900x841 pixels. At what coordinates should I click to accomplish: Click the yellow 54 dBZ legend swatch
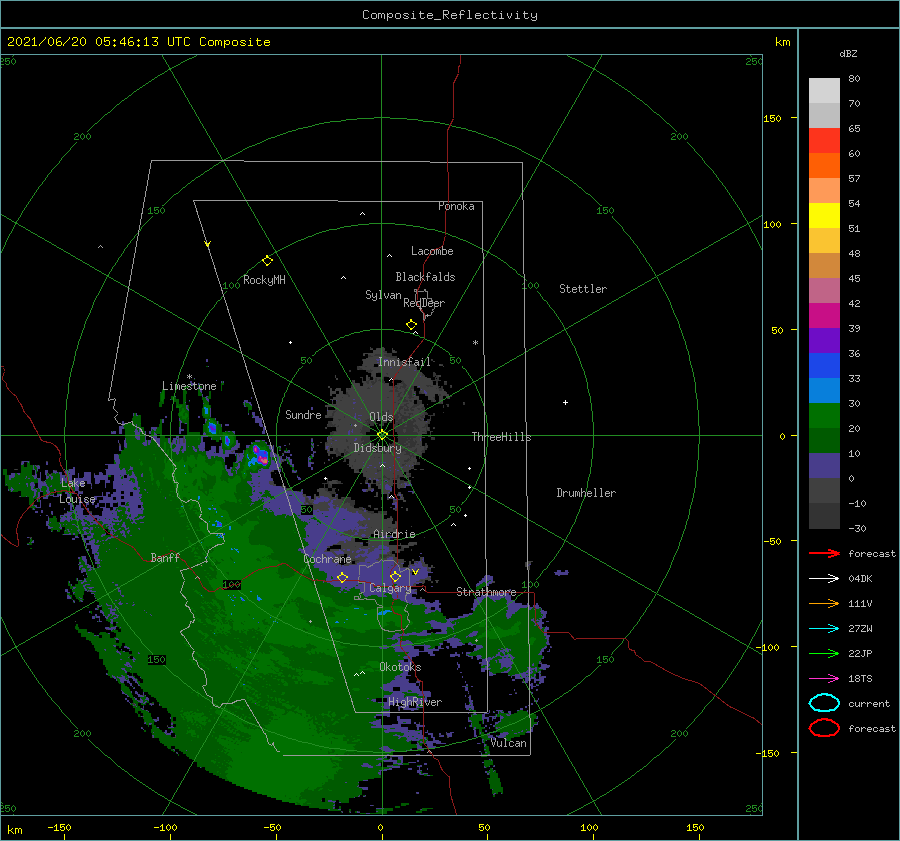coord(824,215)
